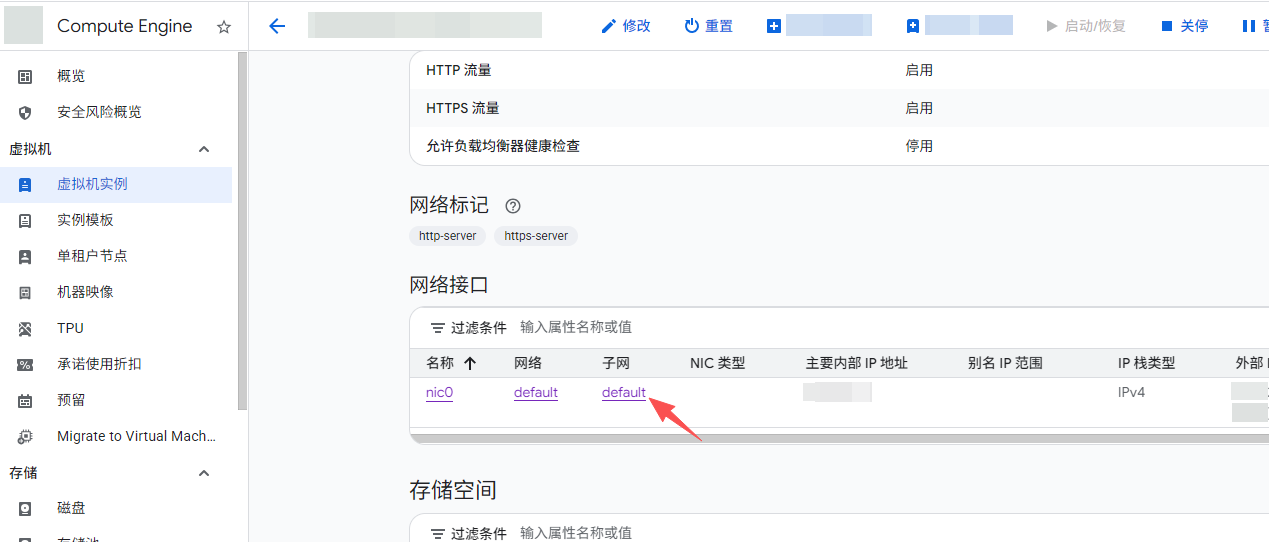This screenshot has width=1269, height=542.
Task: Click the https-server network tag chip
Action: coord(536,236)
